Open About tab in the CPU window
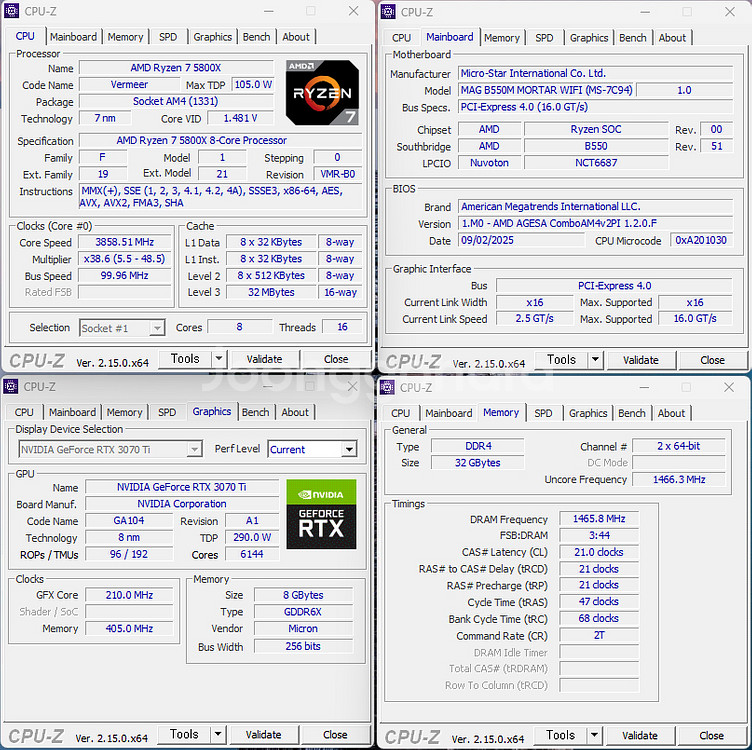Viewport: 752px width, 750px height. 296,37
